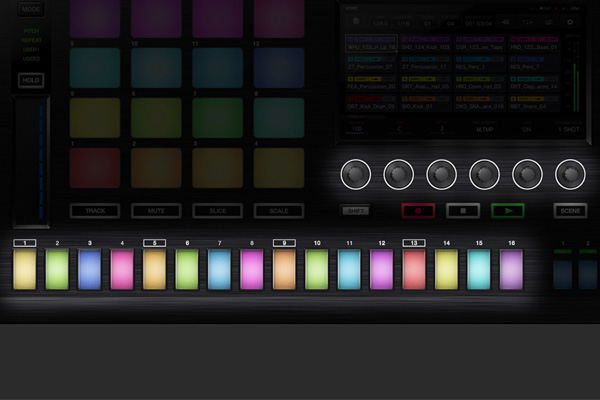
Task: Toggle aqua step key 15
Action: (479, 269)
